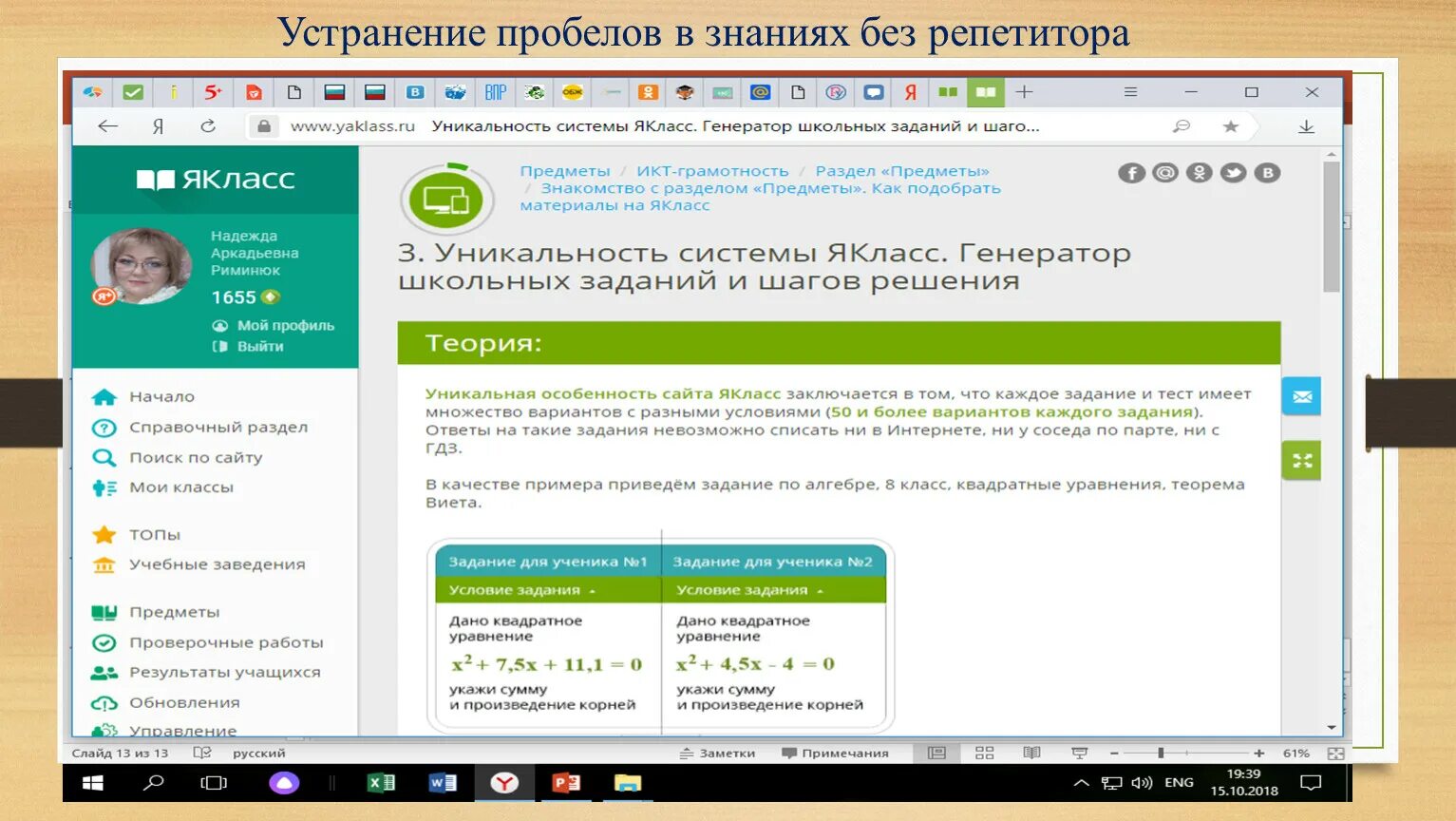Open the browser hamburger menu
1456x821 pixels.
pyautogui.click(x=1130, y=92)
